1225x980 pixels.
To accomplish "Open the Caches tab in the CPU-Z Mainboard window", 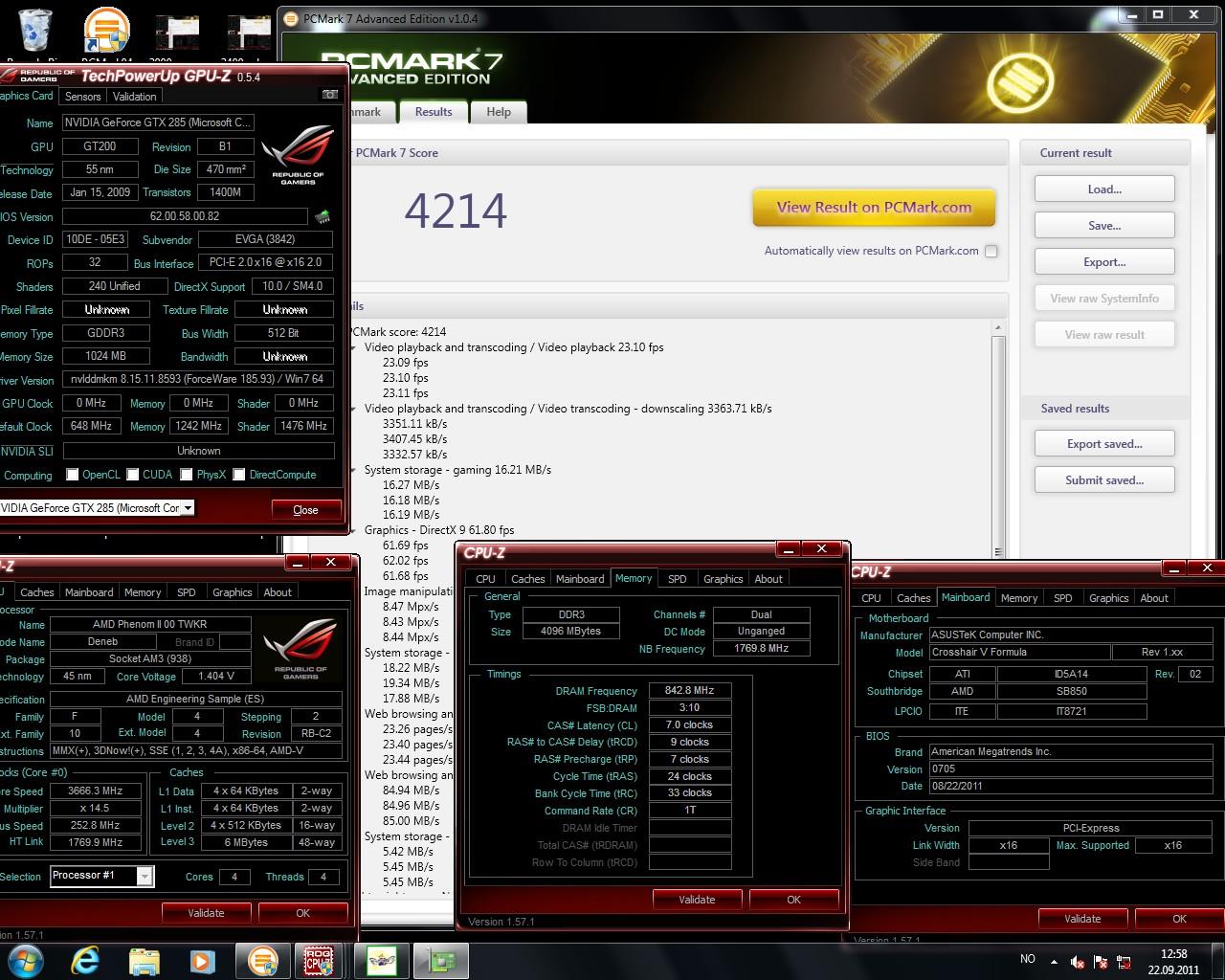I will tap(913, 598).
